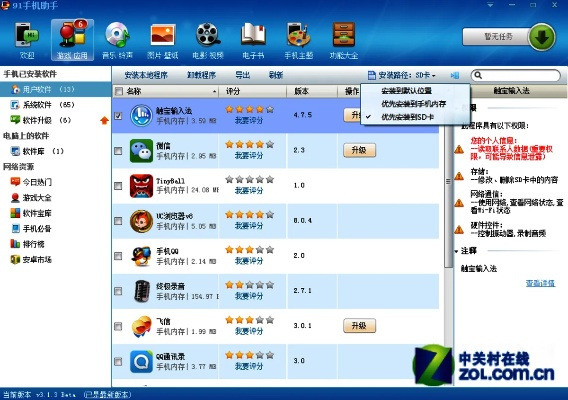Check the TinyBall row checkbox

(118, 186)
